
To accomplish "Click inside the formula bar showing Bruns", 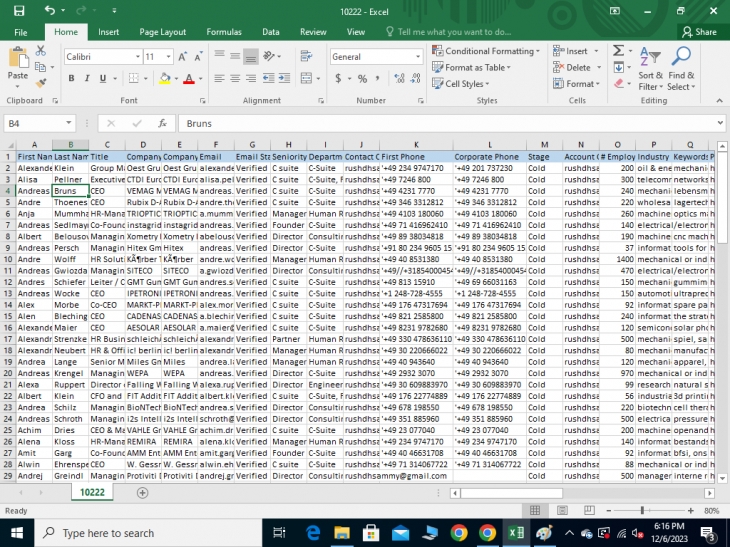I will (447, 123).
